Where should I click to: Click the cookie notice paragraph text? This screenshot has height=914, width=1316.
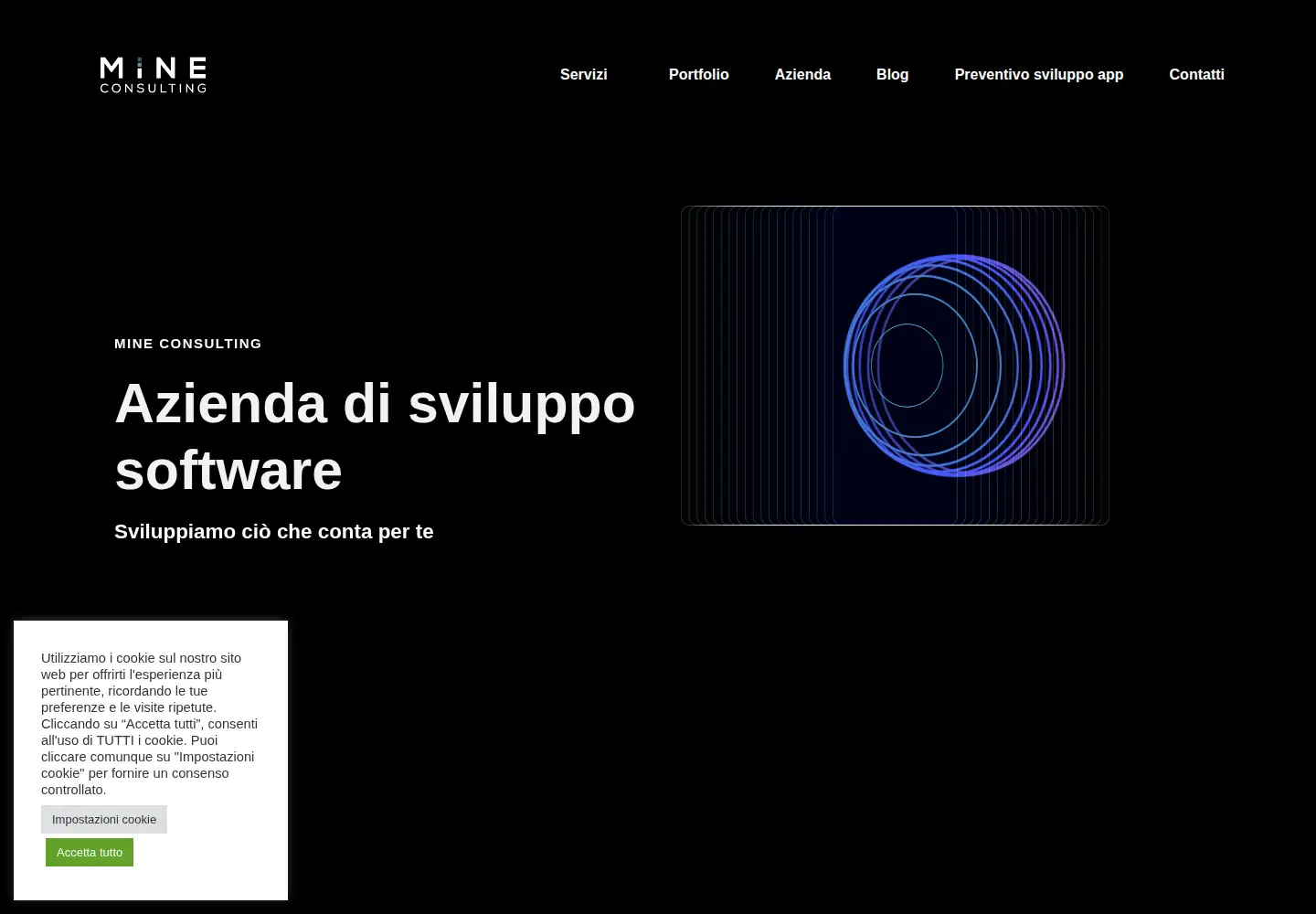coord(150,724)
